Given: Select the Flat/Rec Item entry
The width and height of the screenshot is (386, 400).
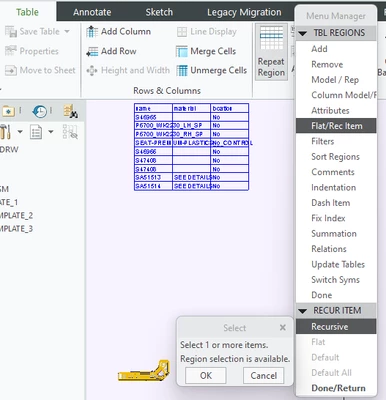Looking at the screenshot, I should pyautogui.click(x=336, y=126).
